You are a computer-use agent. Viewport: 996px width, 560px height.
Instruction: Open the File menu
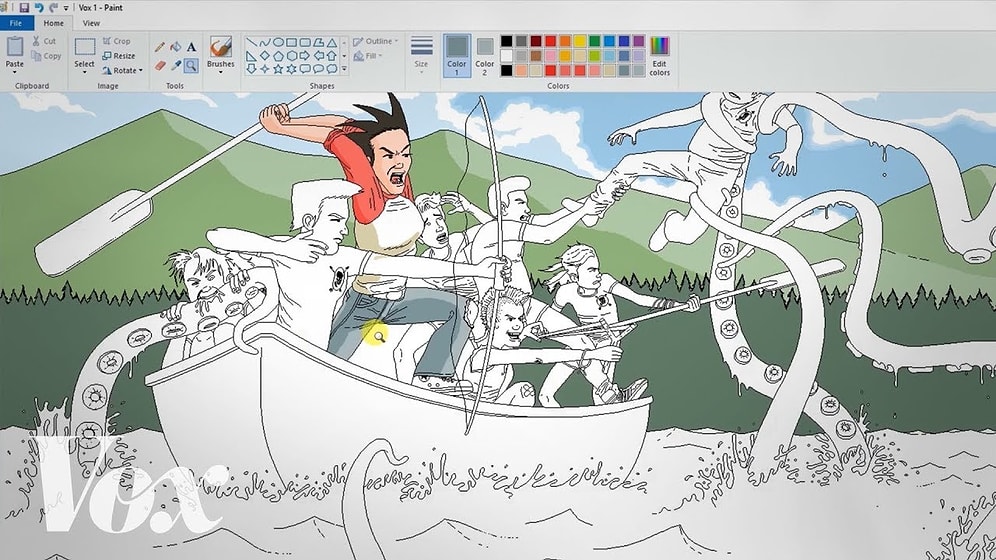[16, 22]
